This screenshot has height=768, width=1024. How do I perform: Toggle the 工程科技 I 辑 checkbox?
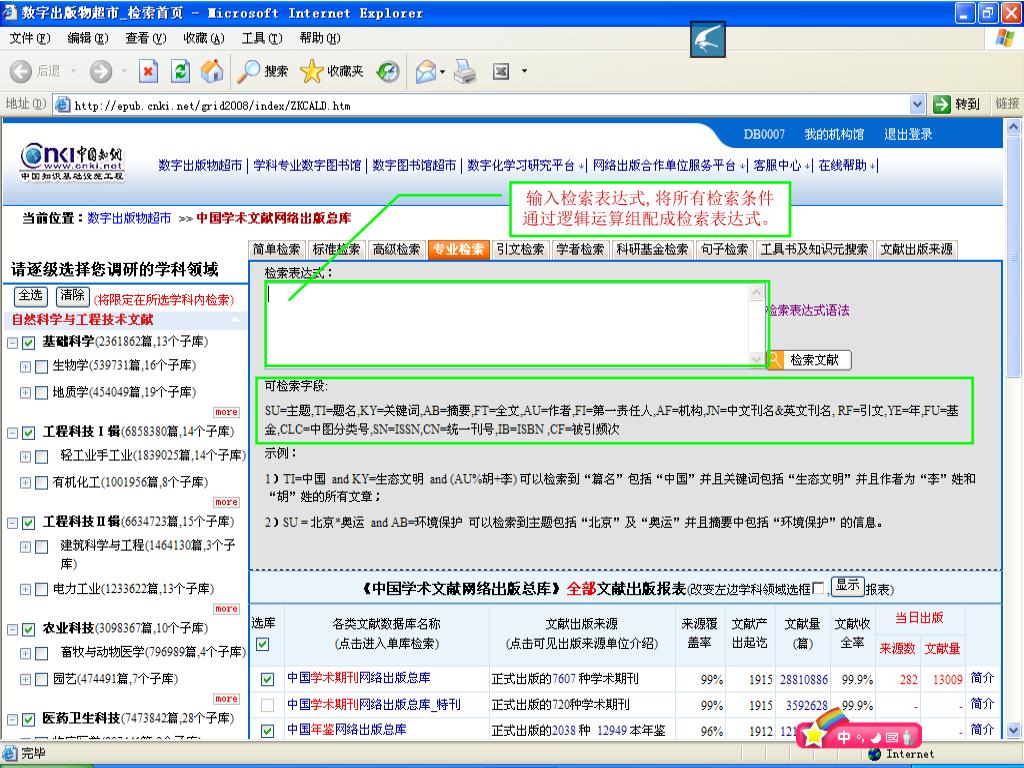pyautogui.click(x=28, y=432)
